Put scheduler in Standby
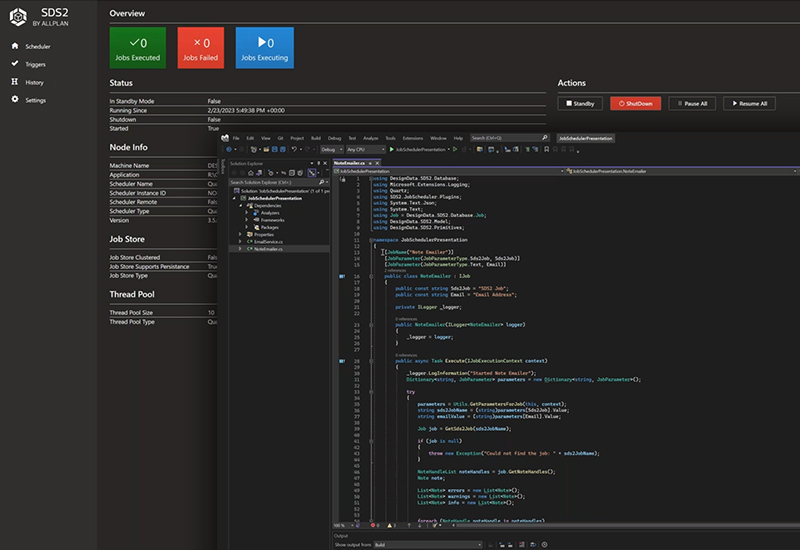 click(580, 104)
